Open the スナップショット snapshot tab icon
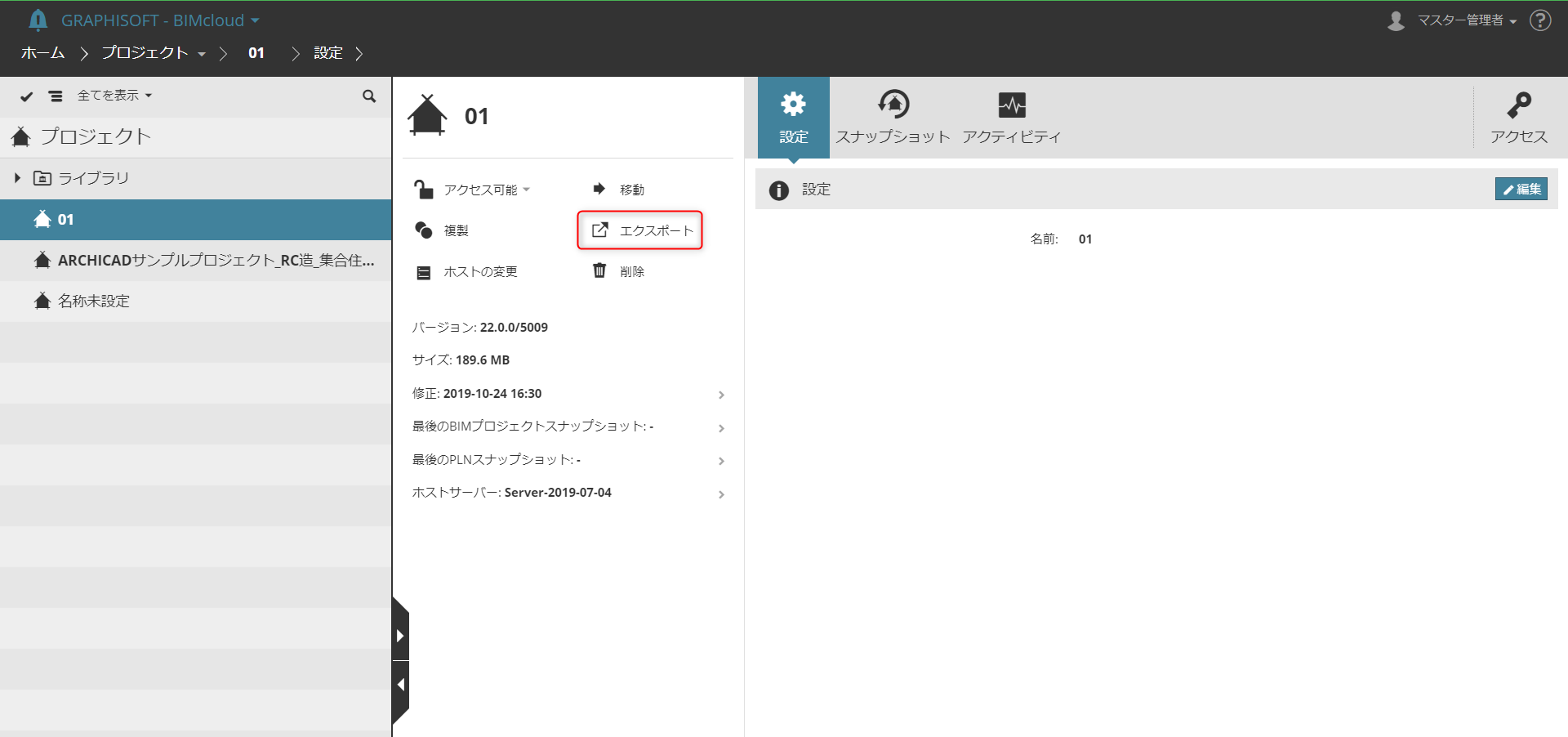 coord(893,105)
